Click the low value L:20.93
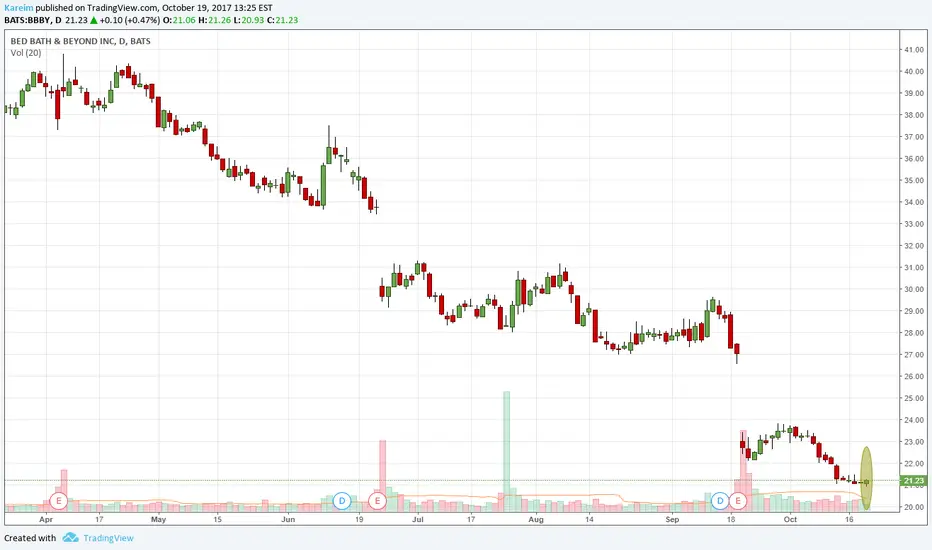 coord(249,20)
